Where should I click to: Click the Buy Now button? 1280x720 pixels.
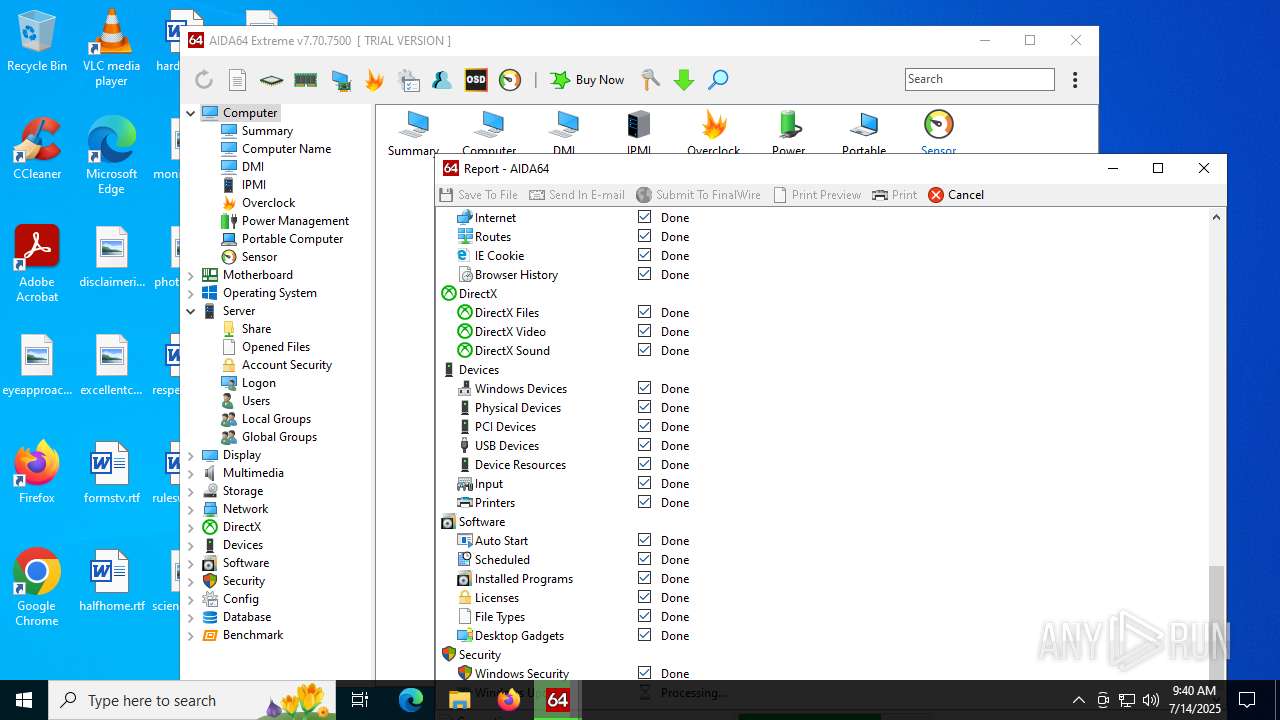click(587, 80)
